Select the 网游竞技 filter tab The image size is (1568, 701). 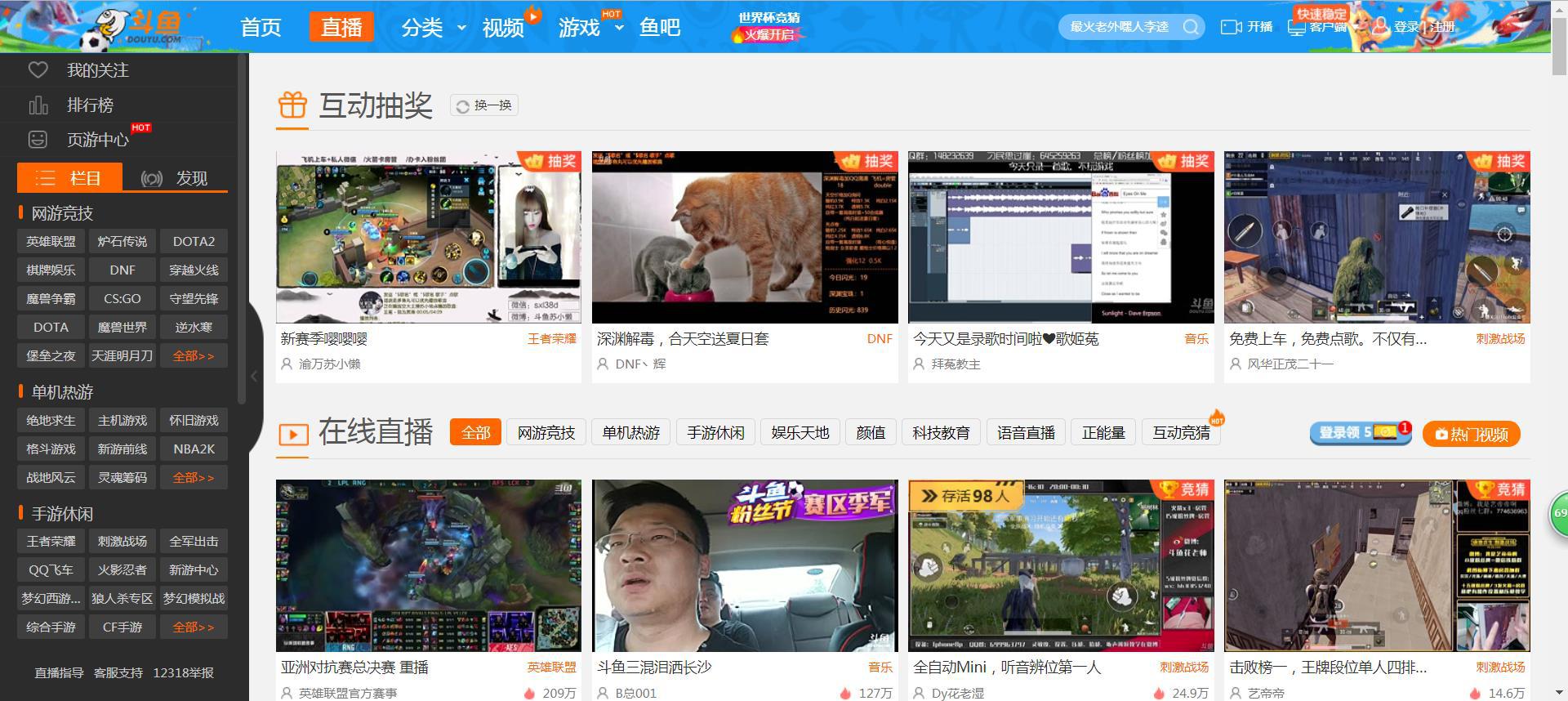(546, 433)
